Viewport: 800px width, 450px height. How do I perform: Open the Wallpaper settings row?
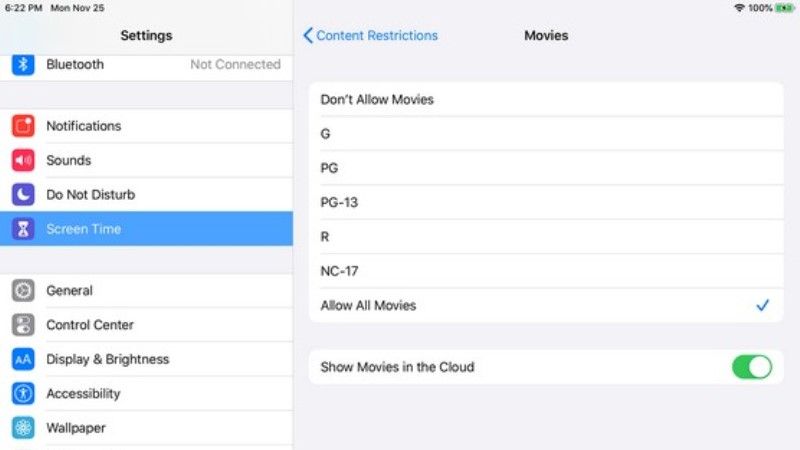point(146,428)
